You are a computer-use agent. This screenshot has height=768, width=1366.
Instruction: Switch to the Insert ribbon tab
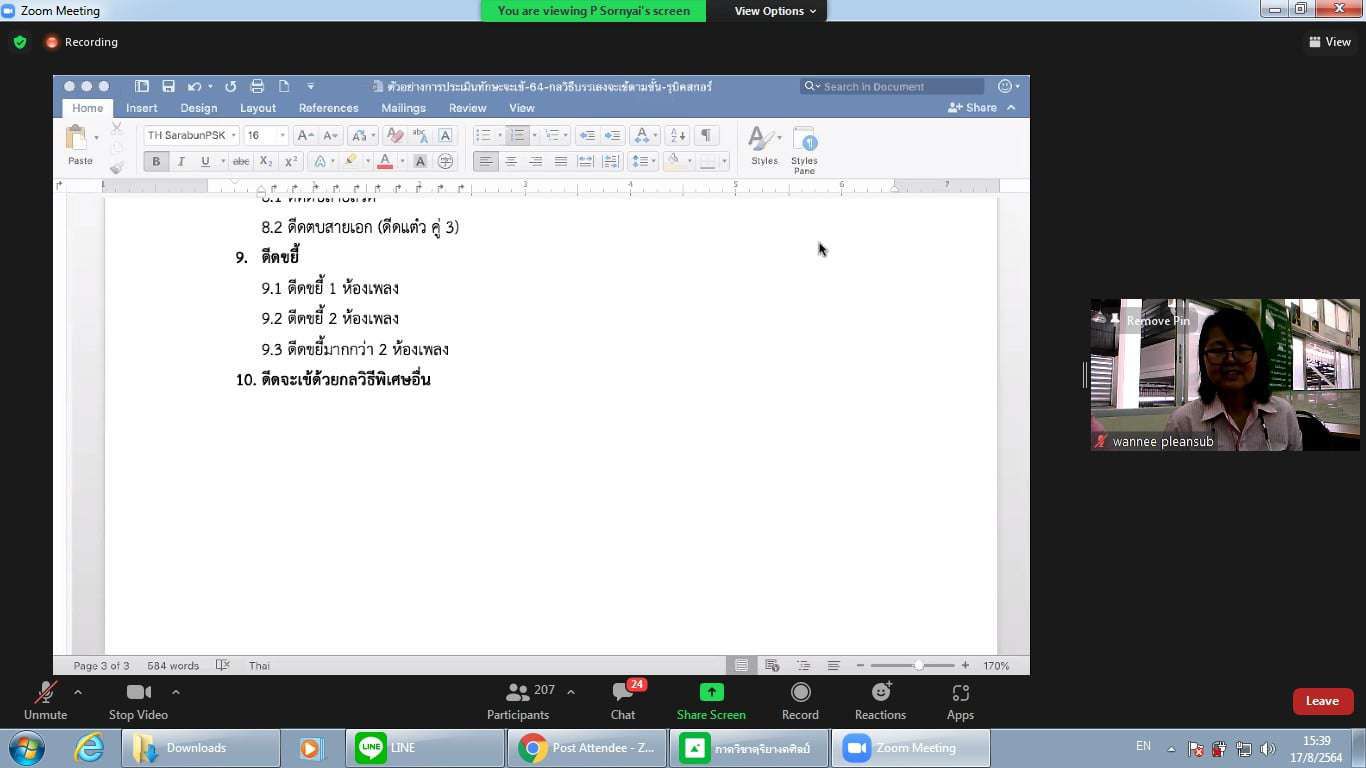point(141,108)
